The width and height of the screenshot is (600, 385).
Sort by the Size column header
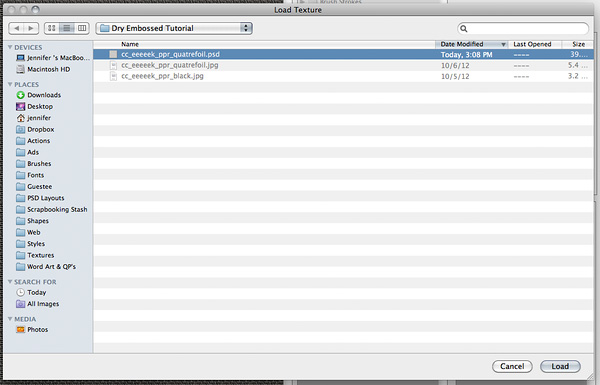pos(578,44)
